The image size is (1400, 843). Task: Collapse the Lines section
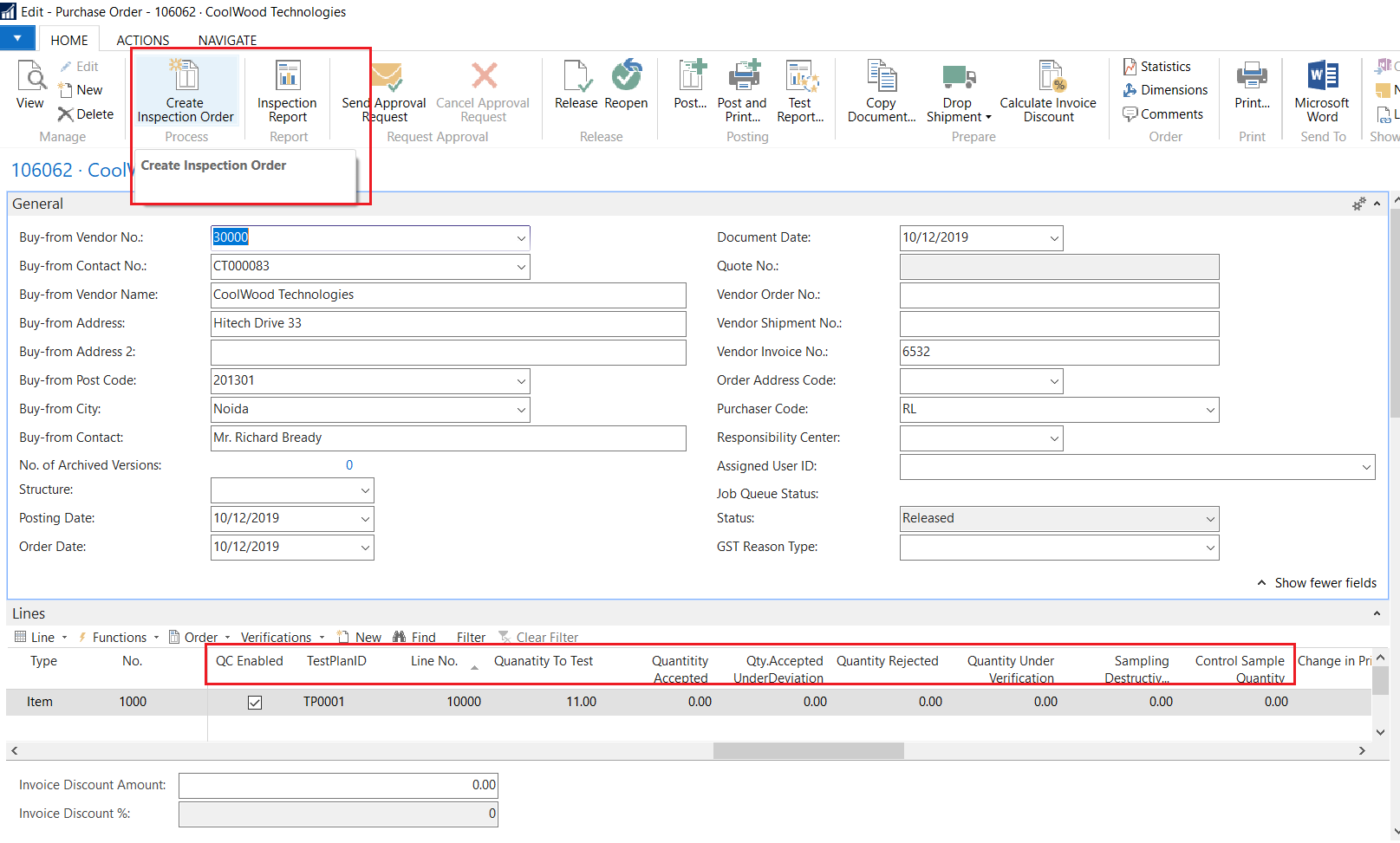1377,614
